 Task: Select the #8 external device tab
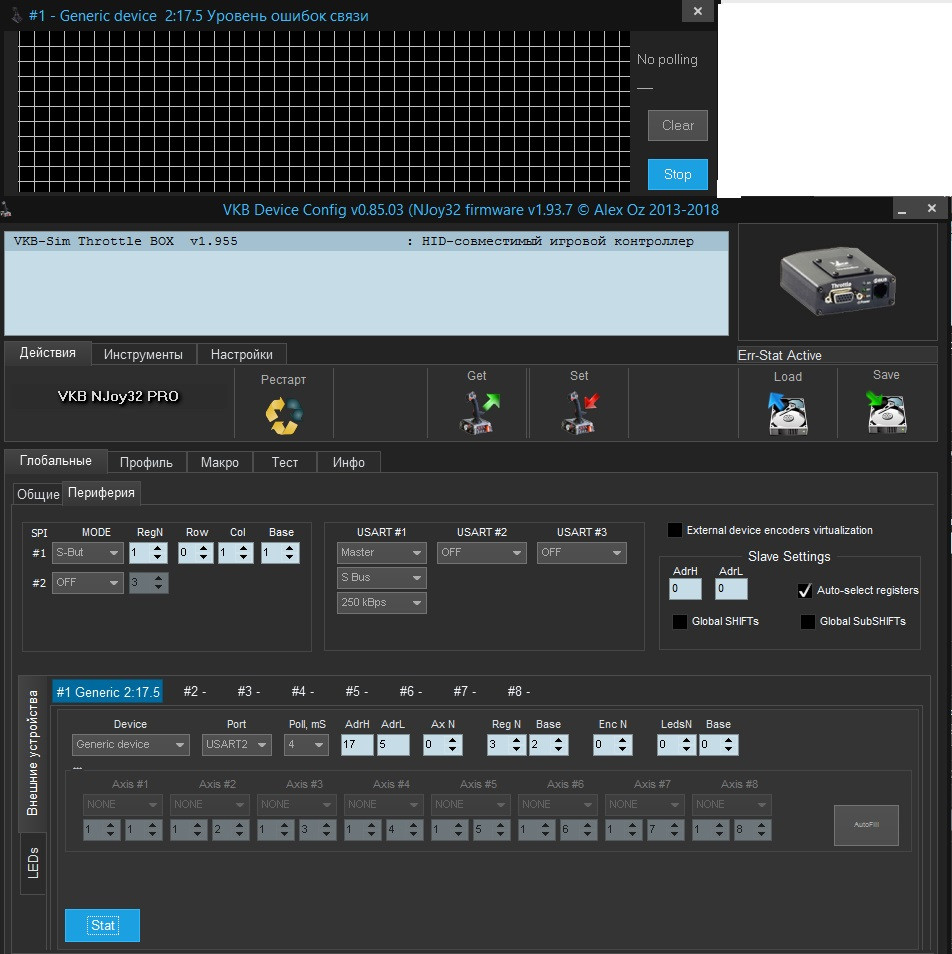[x=518, y=692]
